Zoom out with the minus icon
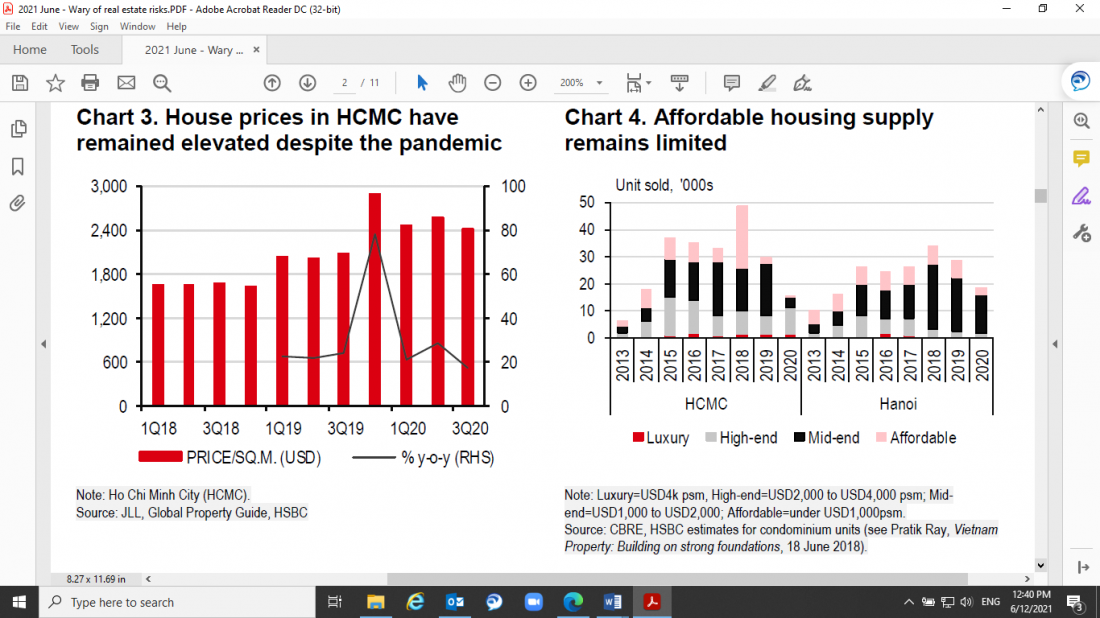Screen dimensions: 1100x618 [x=492, y=83]
